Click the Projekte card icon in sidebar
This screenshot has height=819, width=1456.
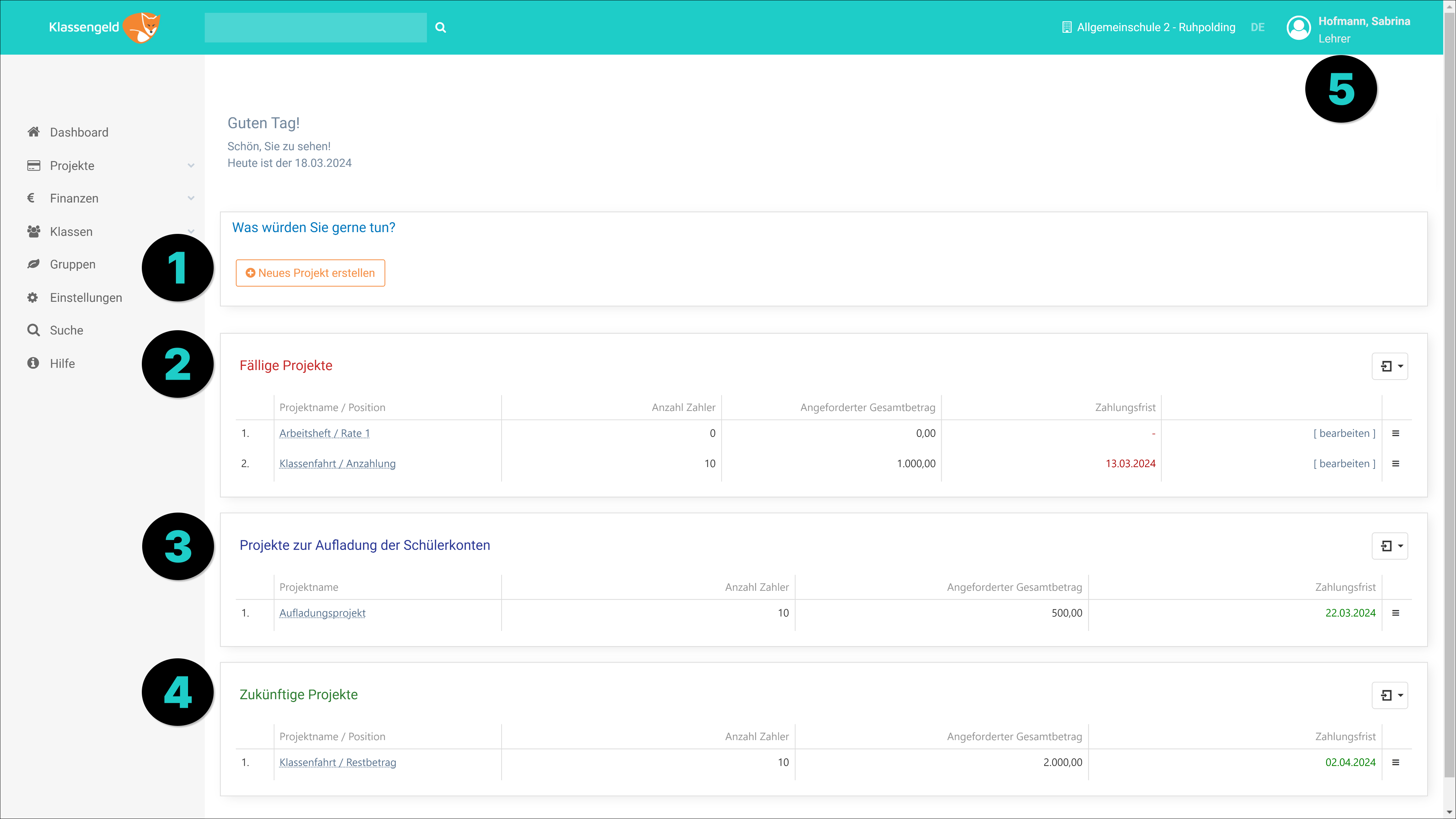(x=33, y=165)
